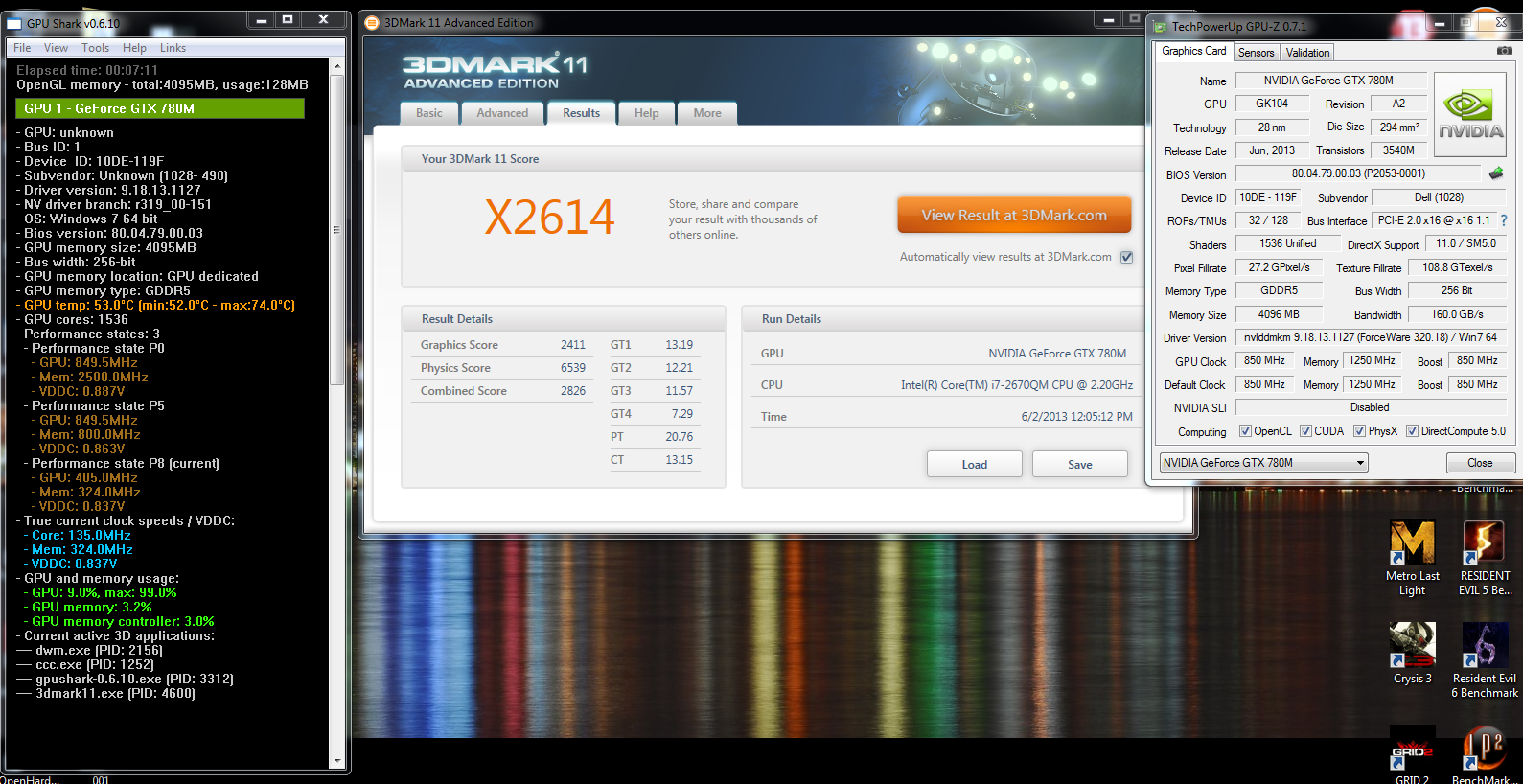Open the GRID 2 desktop shortcut
Screen dimensions: 1523x784
(x=1412, y=754)
